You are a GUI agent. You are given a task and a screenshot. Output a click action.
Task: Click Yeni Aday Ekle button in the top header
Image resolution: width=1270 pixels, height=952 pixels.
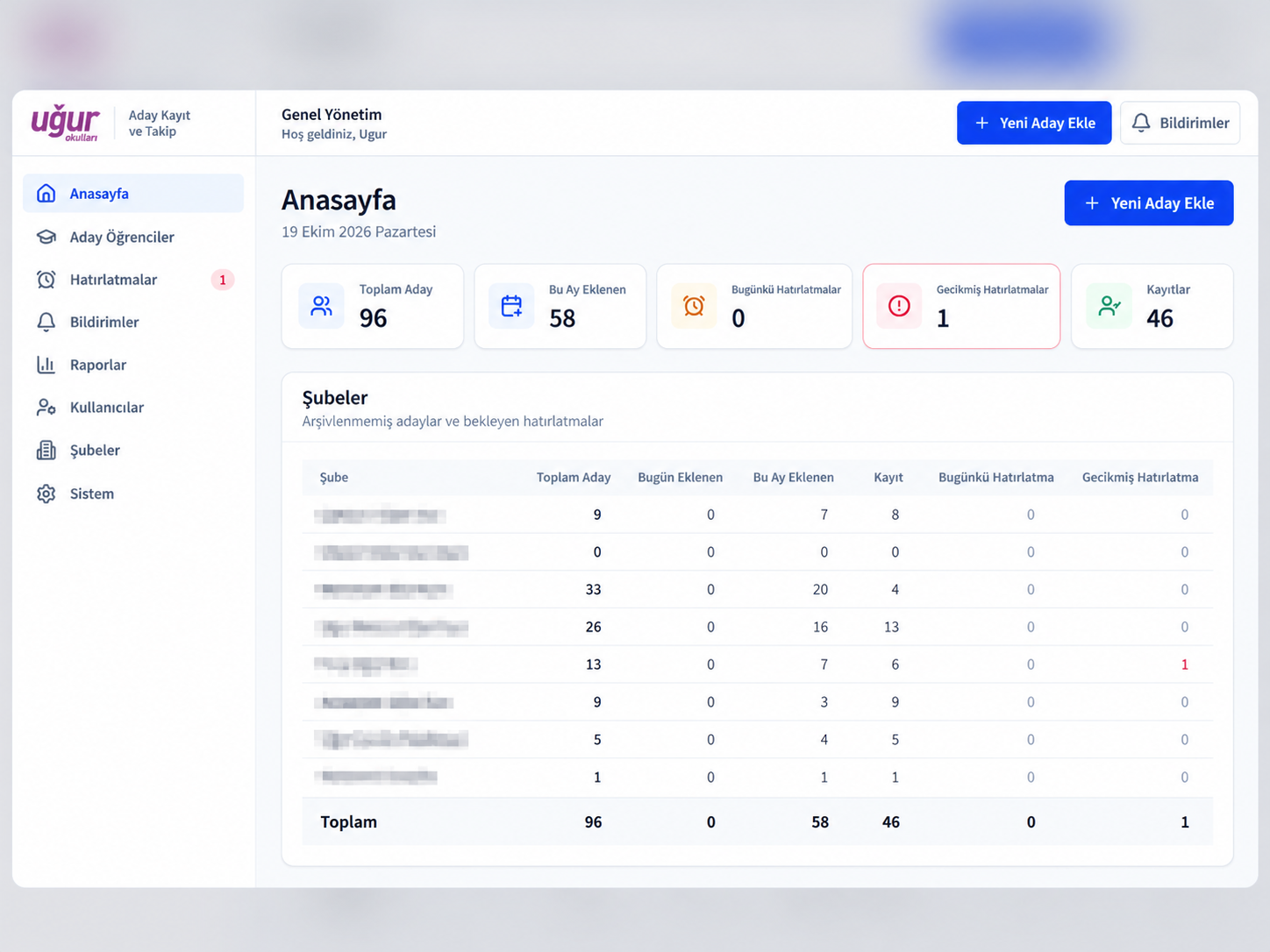(1034, 123)
